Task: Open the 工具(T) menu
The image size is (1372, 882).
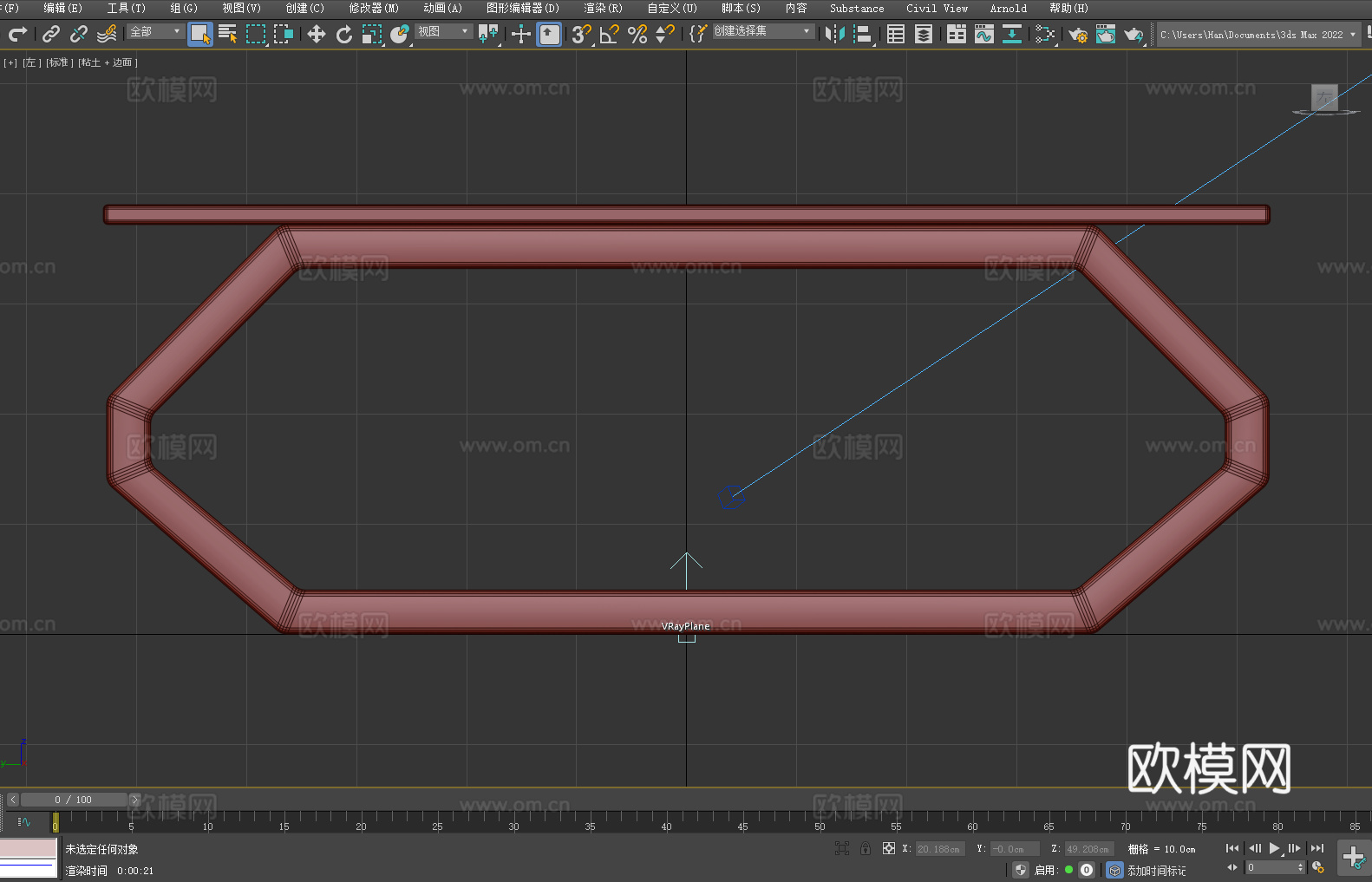Action: click(x=126, y=8)
